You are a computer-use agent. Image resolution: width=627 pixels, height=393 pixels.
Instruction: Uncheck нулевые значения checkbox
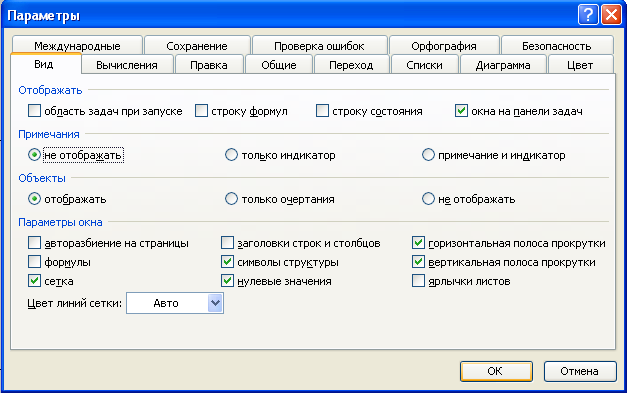(228, 281)
